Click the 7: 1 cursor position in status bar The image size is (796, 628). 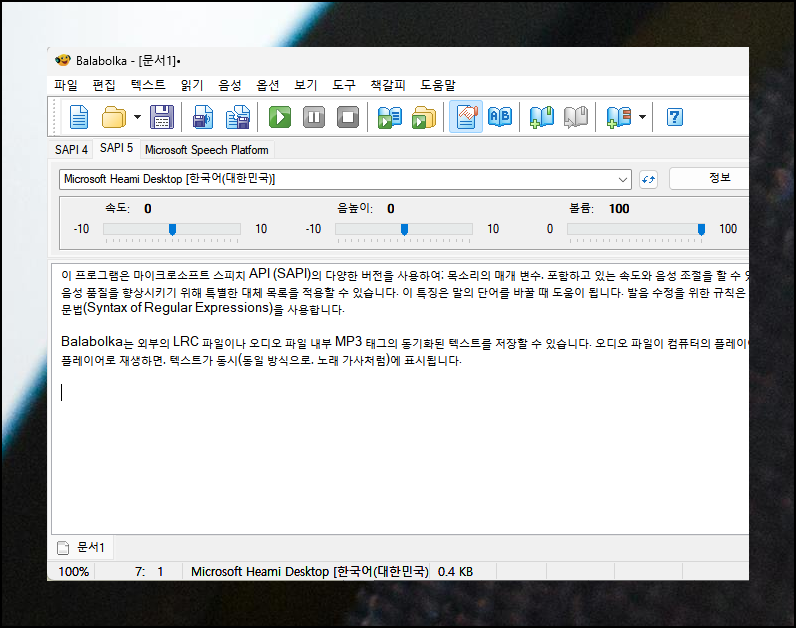click(x=149, y=572)
